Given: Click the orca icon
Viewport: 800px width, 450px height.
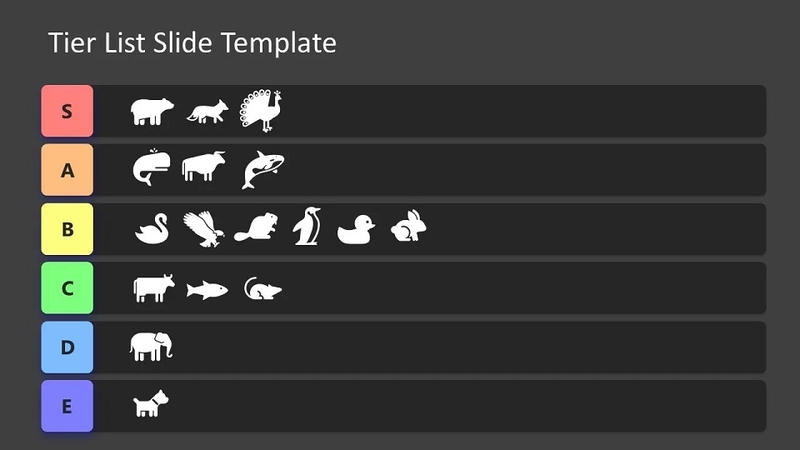Looking at the screenshot, I should point(263,170).
